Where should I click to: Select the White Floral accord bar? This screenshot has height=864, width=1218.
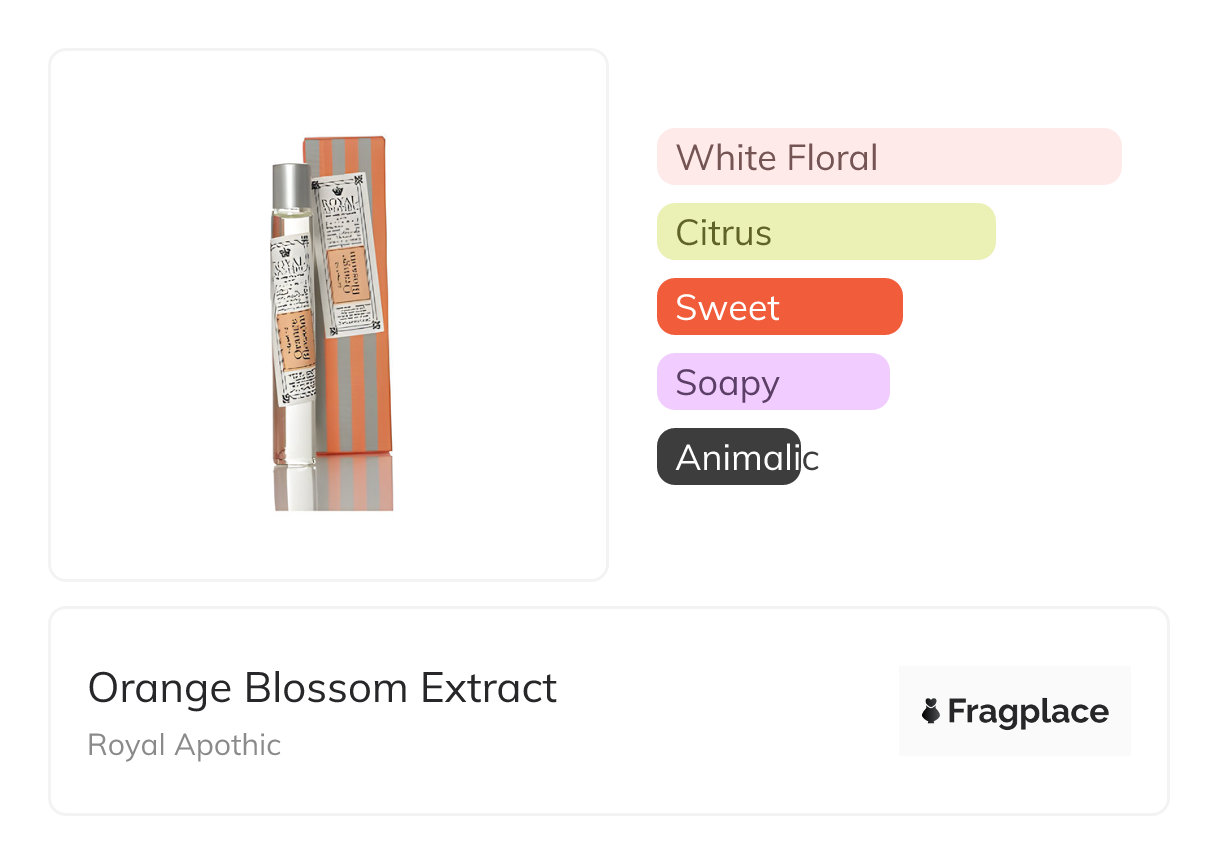pos(888,157)
